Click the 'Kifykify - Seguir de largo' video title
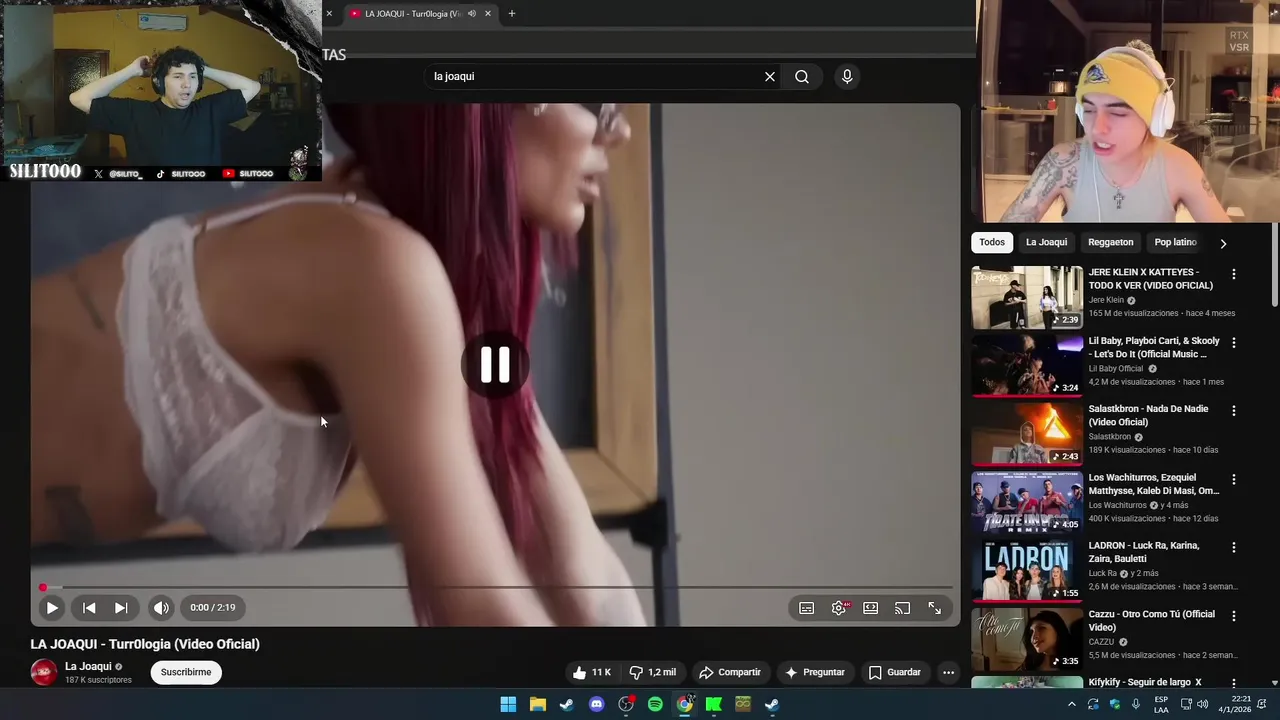This screenshot has height=720, width=1280. tap(1145, 682)
